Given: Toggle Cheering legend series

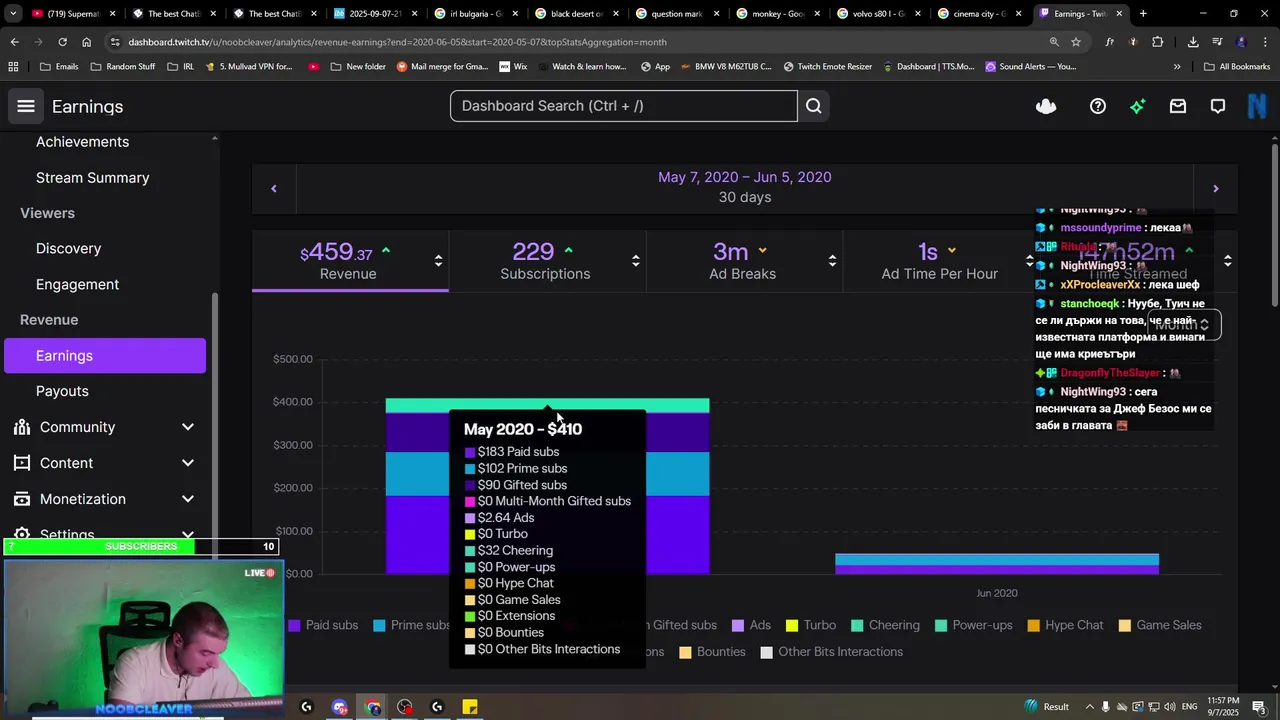Looking at the screenshot, I should click(x=885, y=625).
